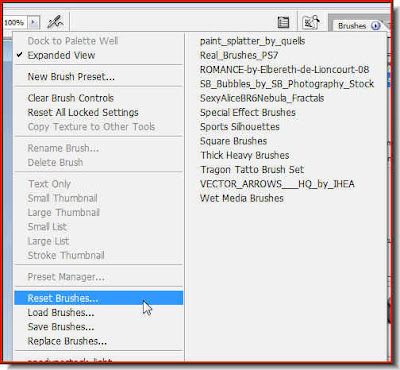Select Large Thumbnail view option
The width and height of the screenshot is (400, 370).
click(99, 212)
